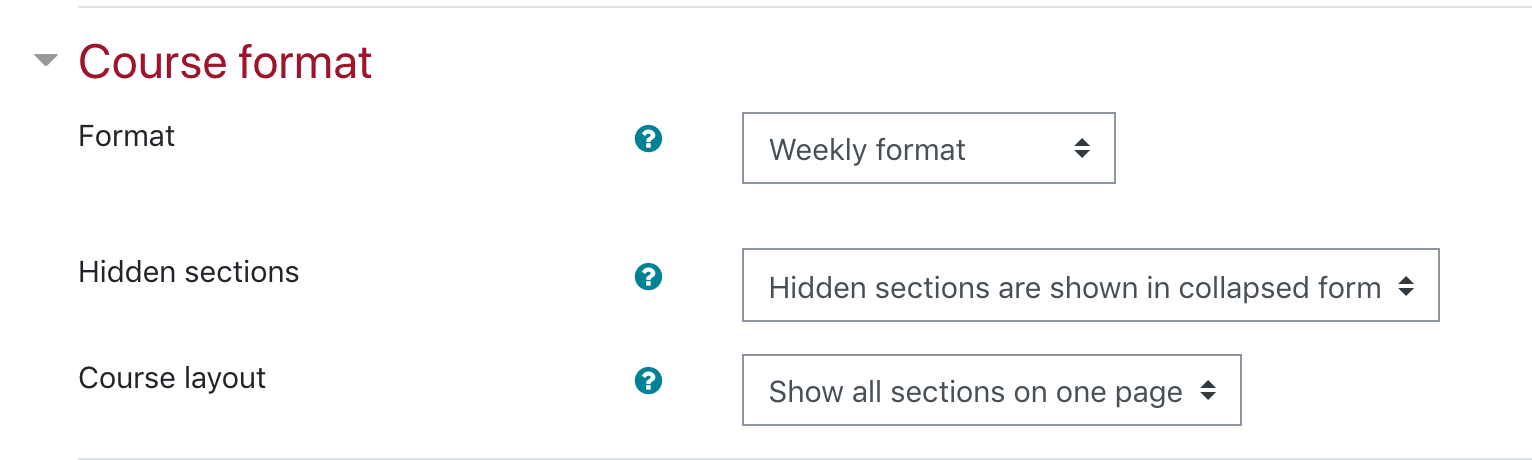Click the Hidden sections field label
Screen dimensions: 1532x460
(x=188, y=272)
